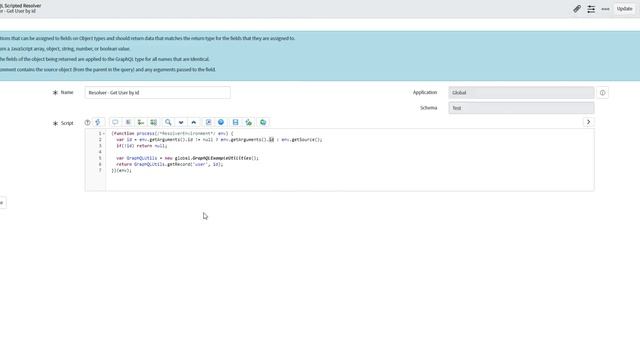Viewport: 640px width, 360px height.
Task: Open the attachments paperclip icon
Action: coord(577,9)
